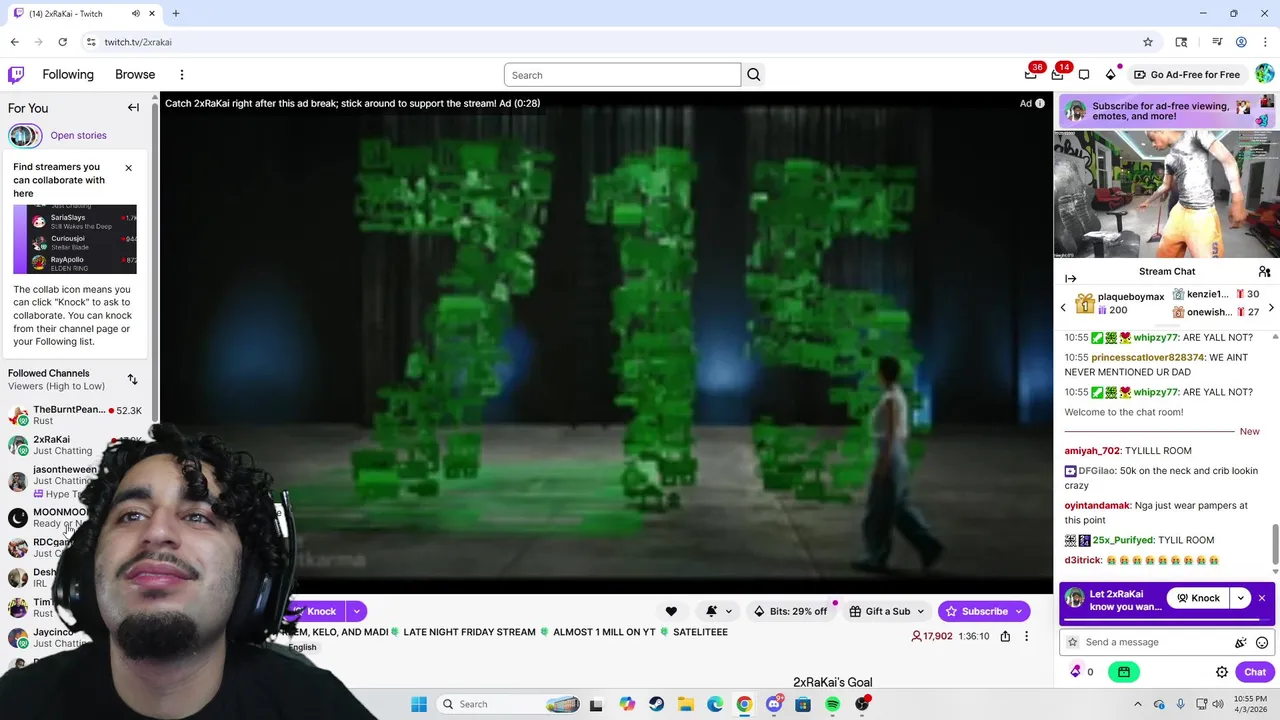Expand the notification bell dropdown

pyautogui.click(x=728, y=611)
